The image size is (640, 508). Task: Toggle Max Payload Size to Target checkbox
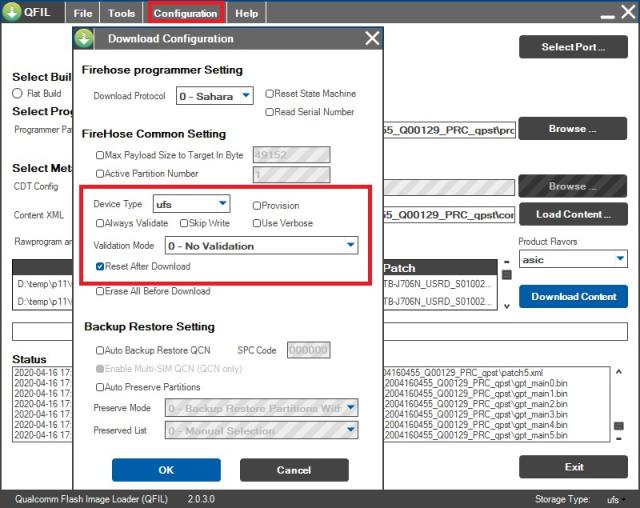(100, 155)
